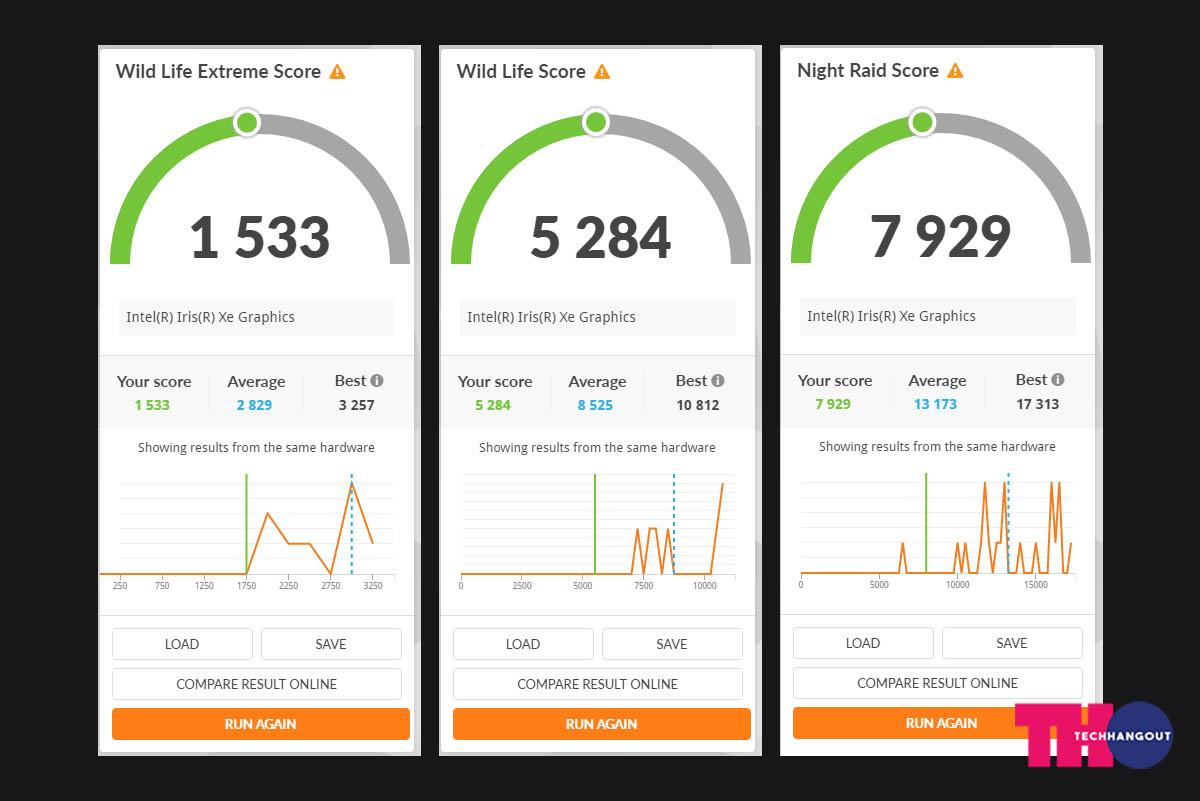The width and height of the screenshot is (1200, 801).
Task: Click the Wild Life results distribution chart
Action: point(598,531)
